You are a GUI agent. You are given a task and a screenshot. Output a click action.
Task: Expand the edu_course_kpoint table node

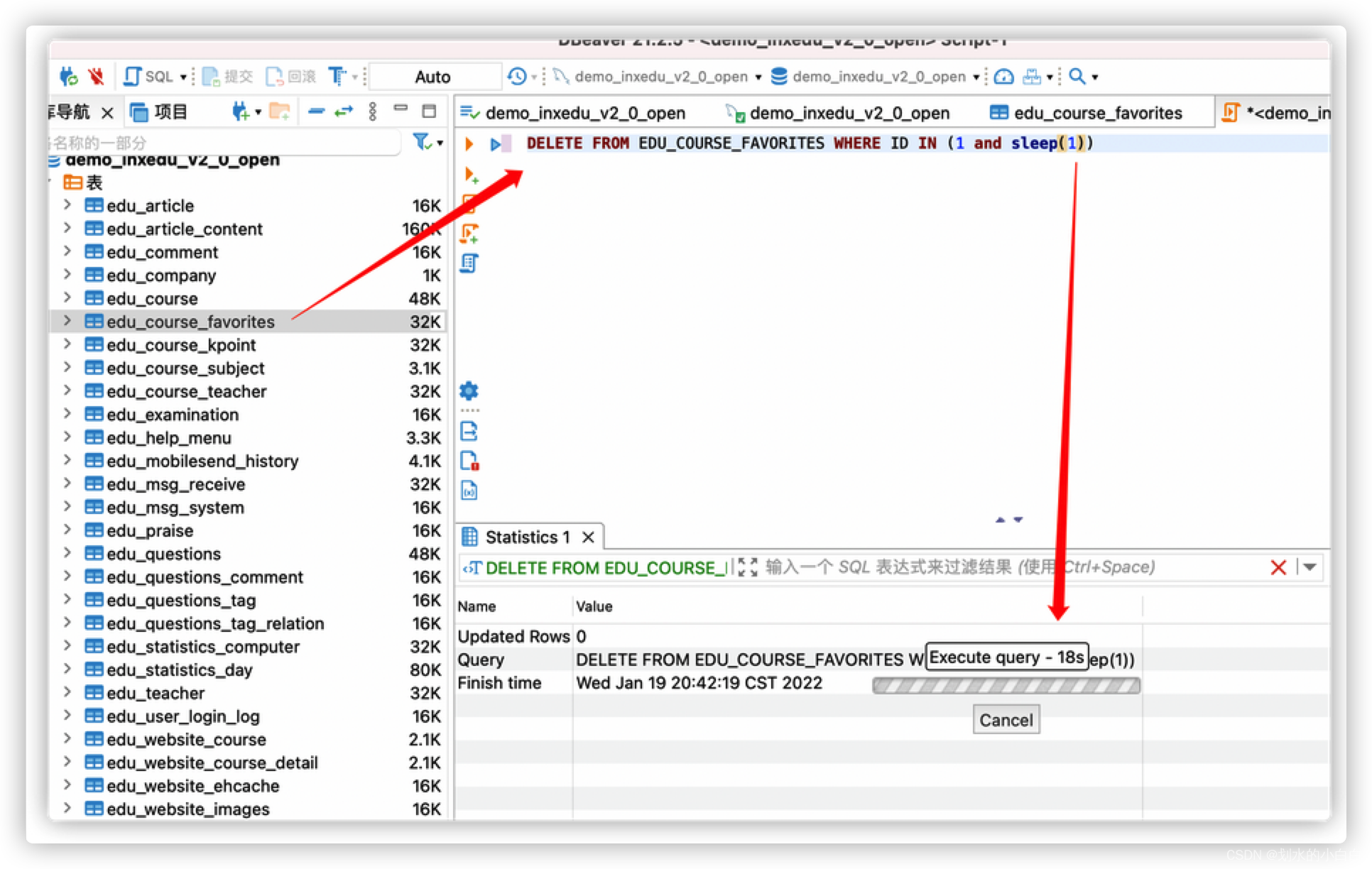tap(67, 344)
